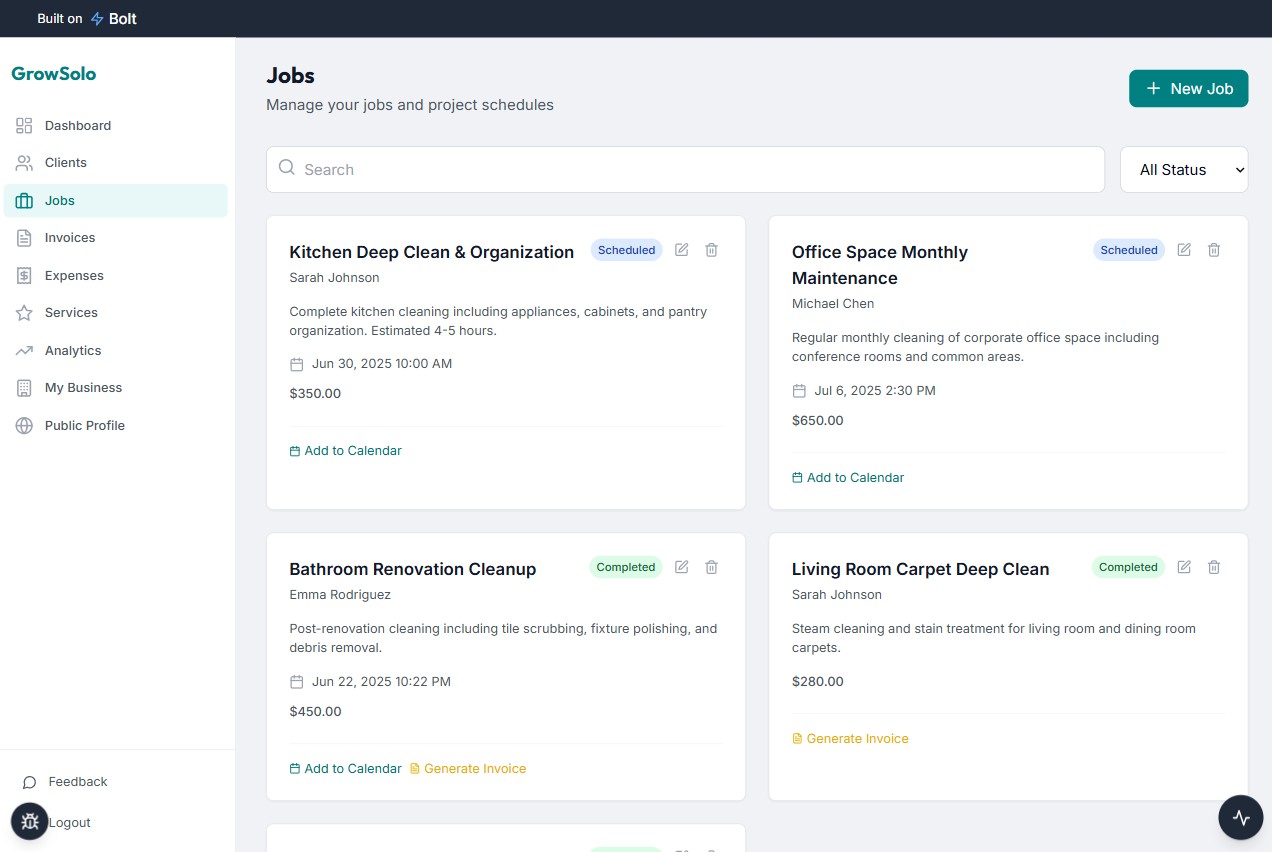Click the $450.00 price value
Image resolution: width=1272 pixels, height=852 pixels.
[315, 712]
